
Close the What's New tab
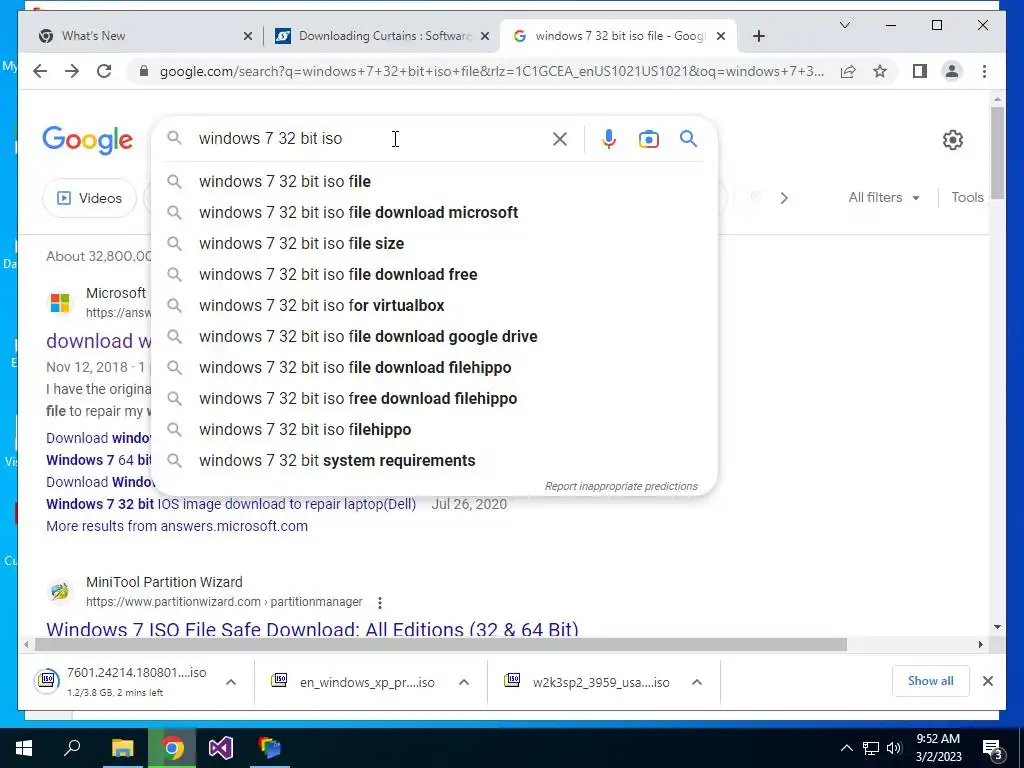coord(248,36)
